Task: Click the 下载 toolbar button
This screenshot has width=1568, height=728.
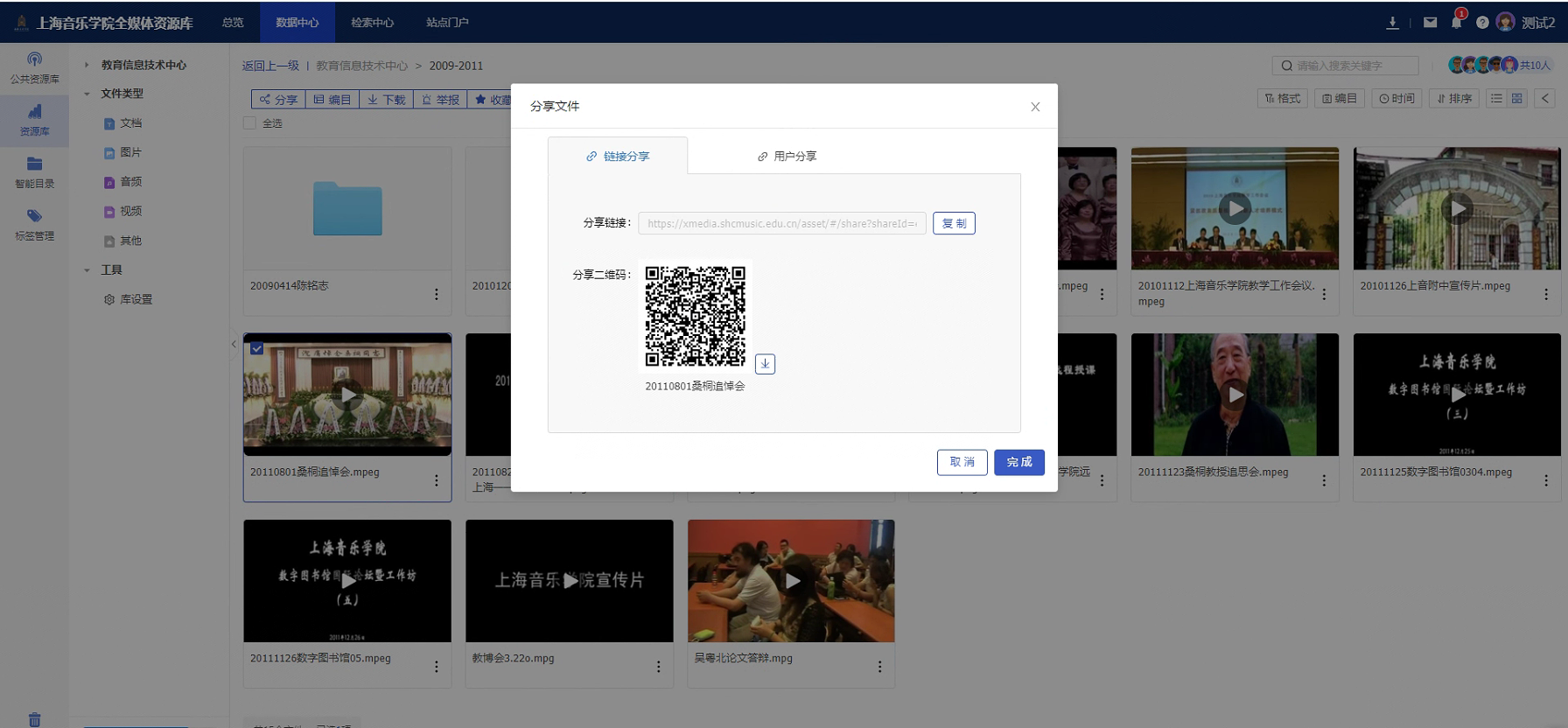Action: click(x=386, y=100)
